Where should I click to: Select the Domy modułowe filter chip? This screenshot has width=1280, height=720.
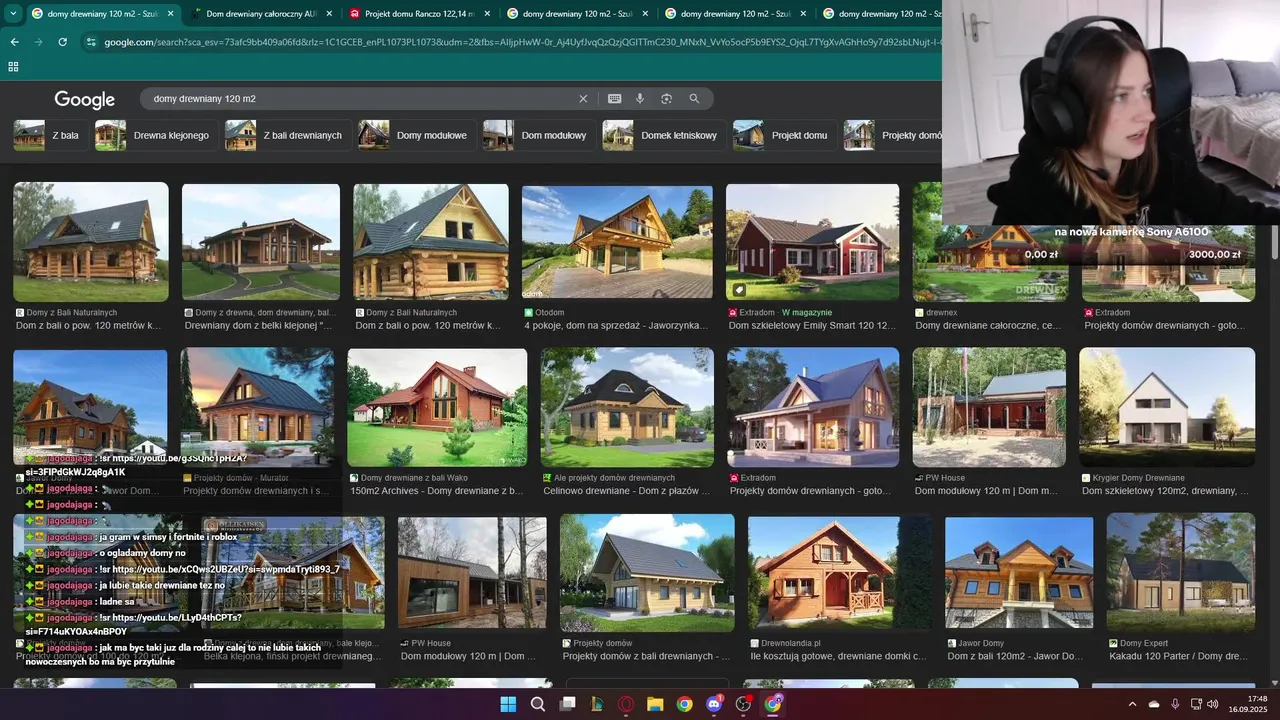pos(416,135)
